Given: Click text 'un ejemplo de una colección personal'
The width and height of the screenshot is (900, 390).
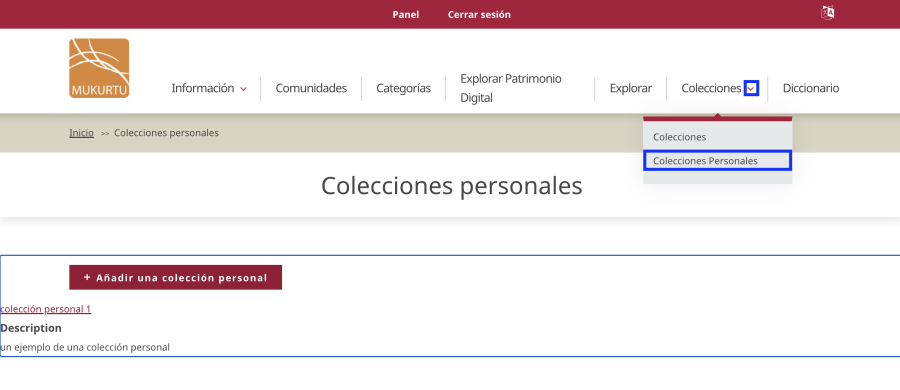Looking at the screenshot, I should pyautogui.click(x=85, y=347).
